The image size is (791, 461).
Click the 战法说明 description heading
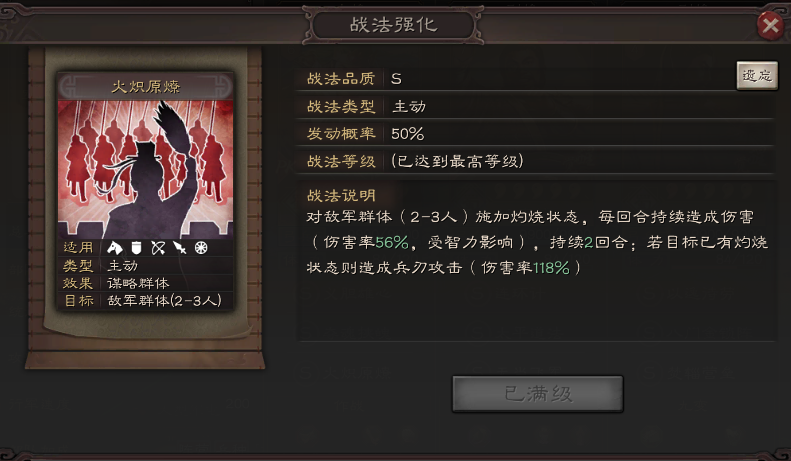(x=342, y=196)
